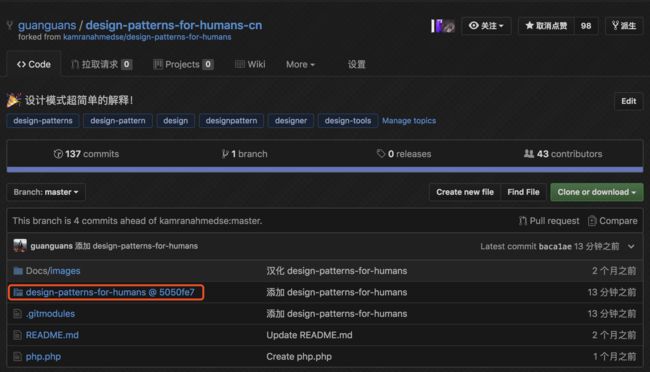Click the submodule row commit message link

337,292
